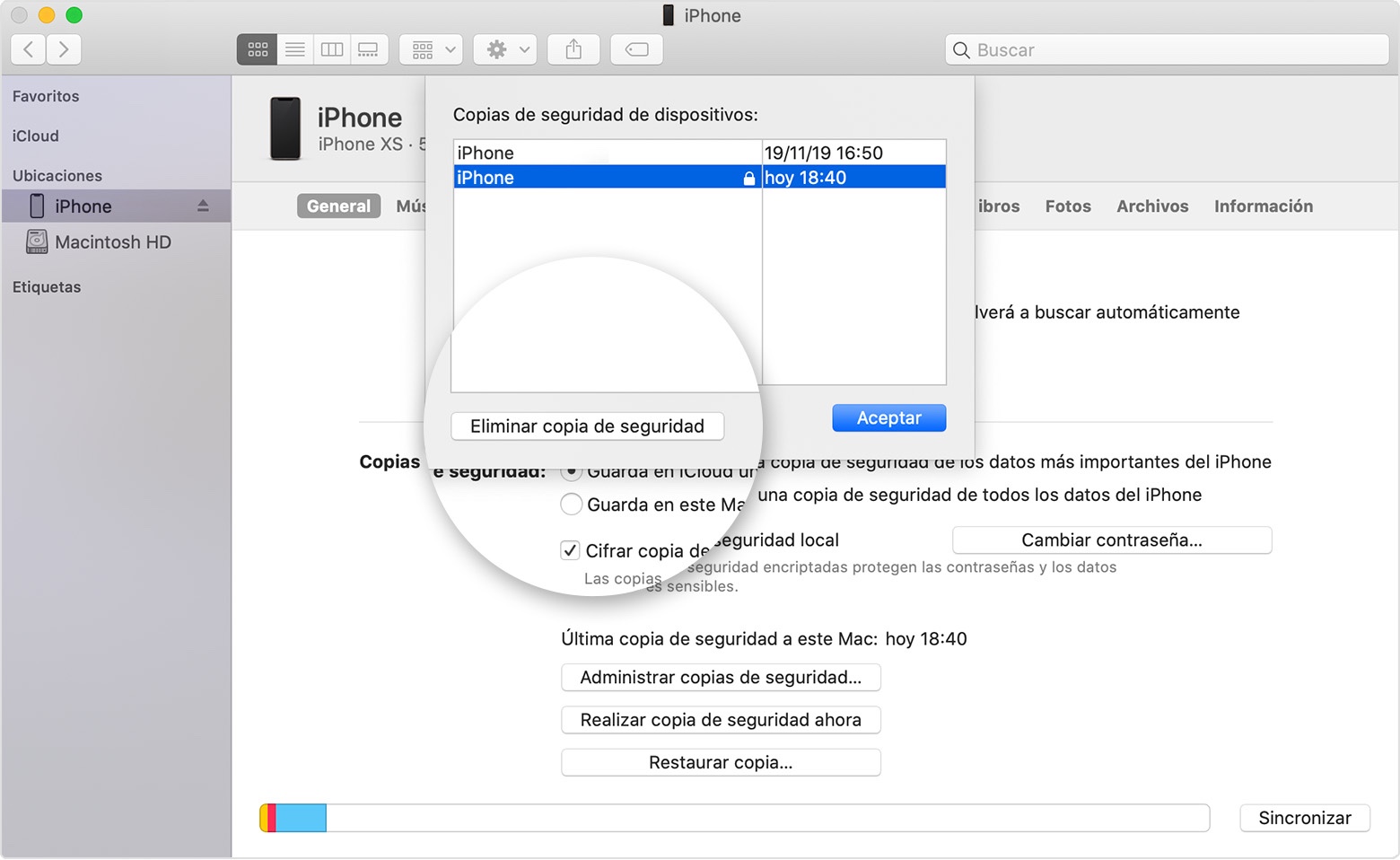Click Eliminar copia de seguridad button
The width and height of the screenshot is (1400, 860).
pos(587,426)
